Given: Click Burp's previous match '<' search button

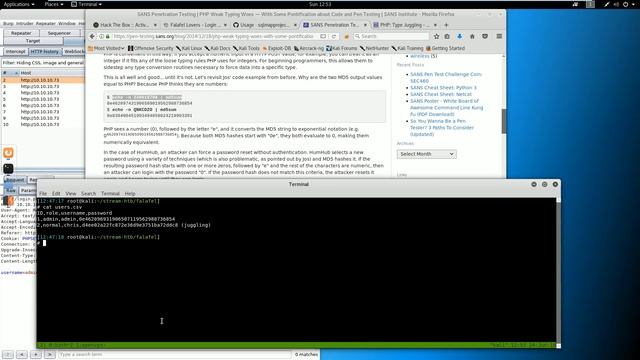Looking at the screenshot, I should (22, 354).
